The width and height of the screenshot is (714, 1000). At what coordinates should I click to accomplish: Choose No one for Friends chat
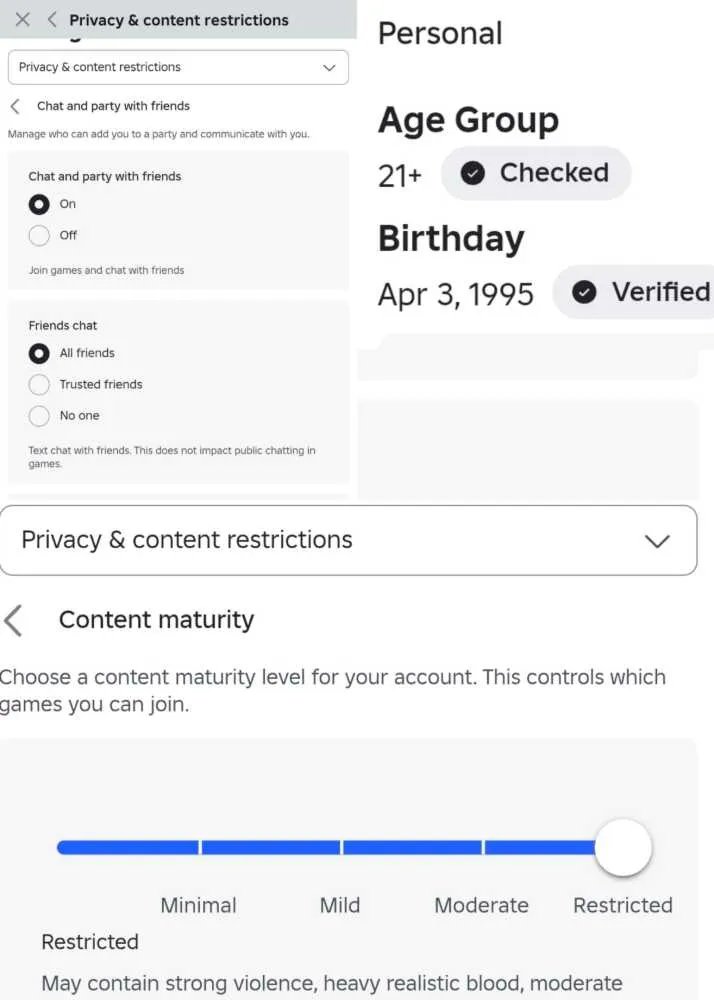pos(39,416)
